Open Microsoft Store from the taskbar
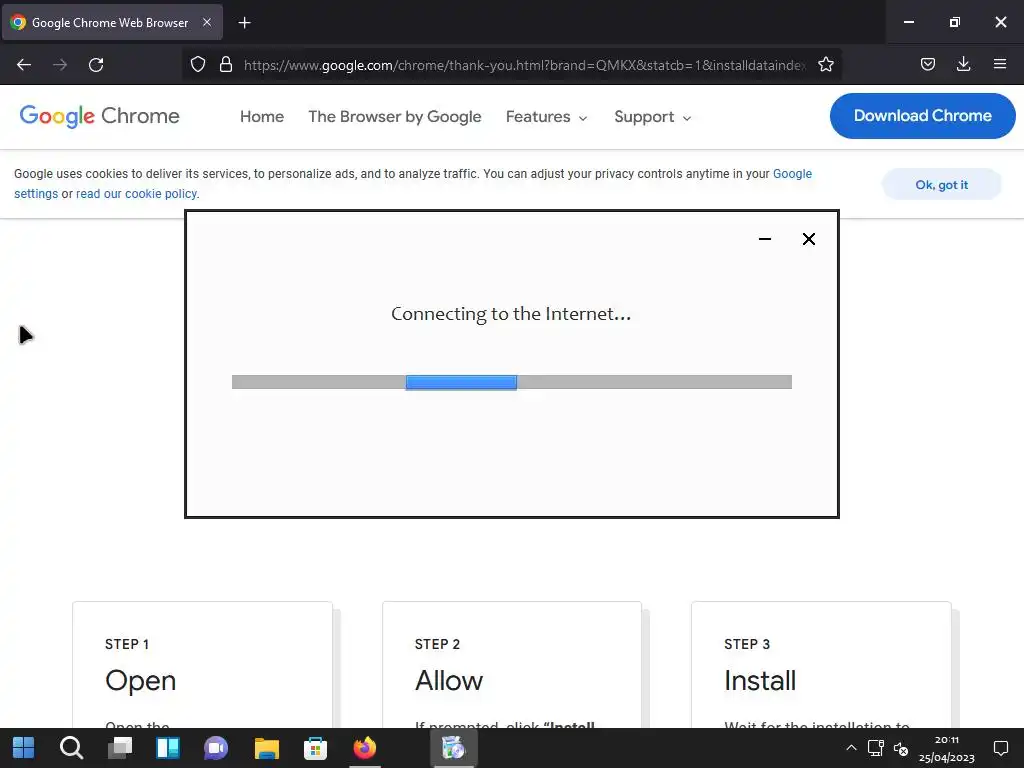This screenshot has width=1024, height=768. tap(315, 748)
